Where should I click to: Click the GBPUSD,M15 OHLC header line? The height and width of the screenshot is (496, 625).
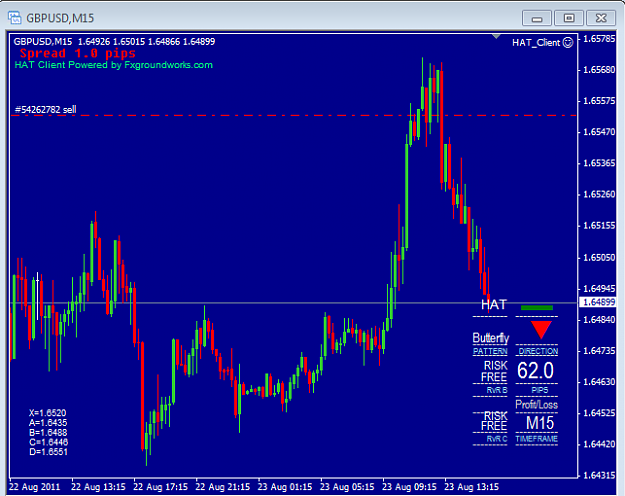coord(114,41)
